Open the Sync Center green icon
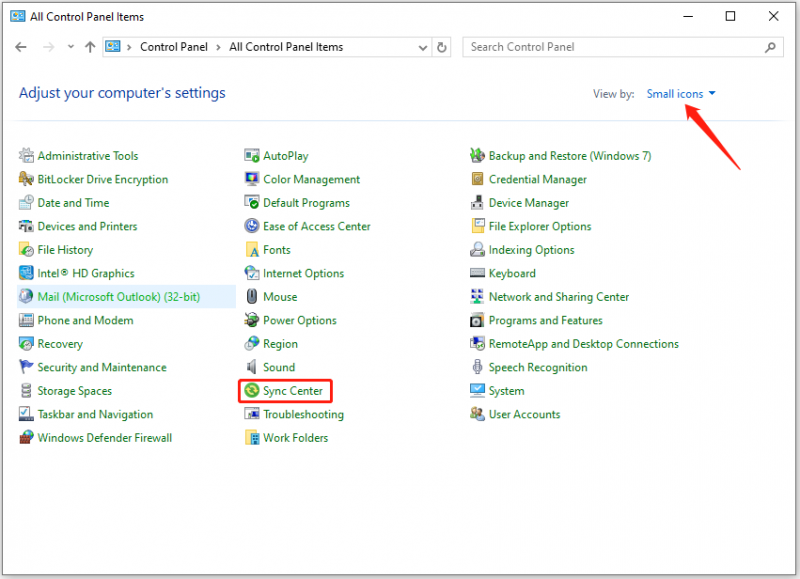The height and width of the screenshot is (579, 800). [252, 390]
